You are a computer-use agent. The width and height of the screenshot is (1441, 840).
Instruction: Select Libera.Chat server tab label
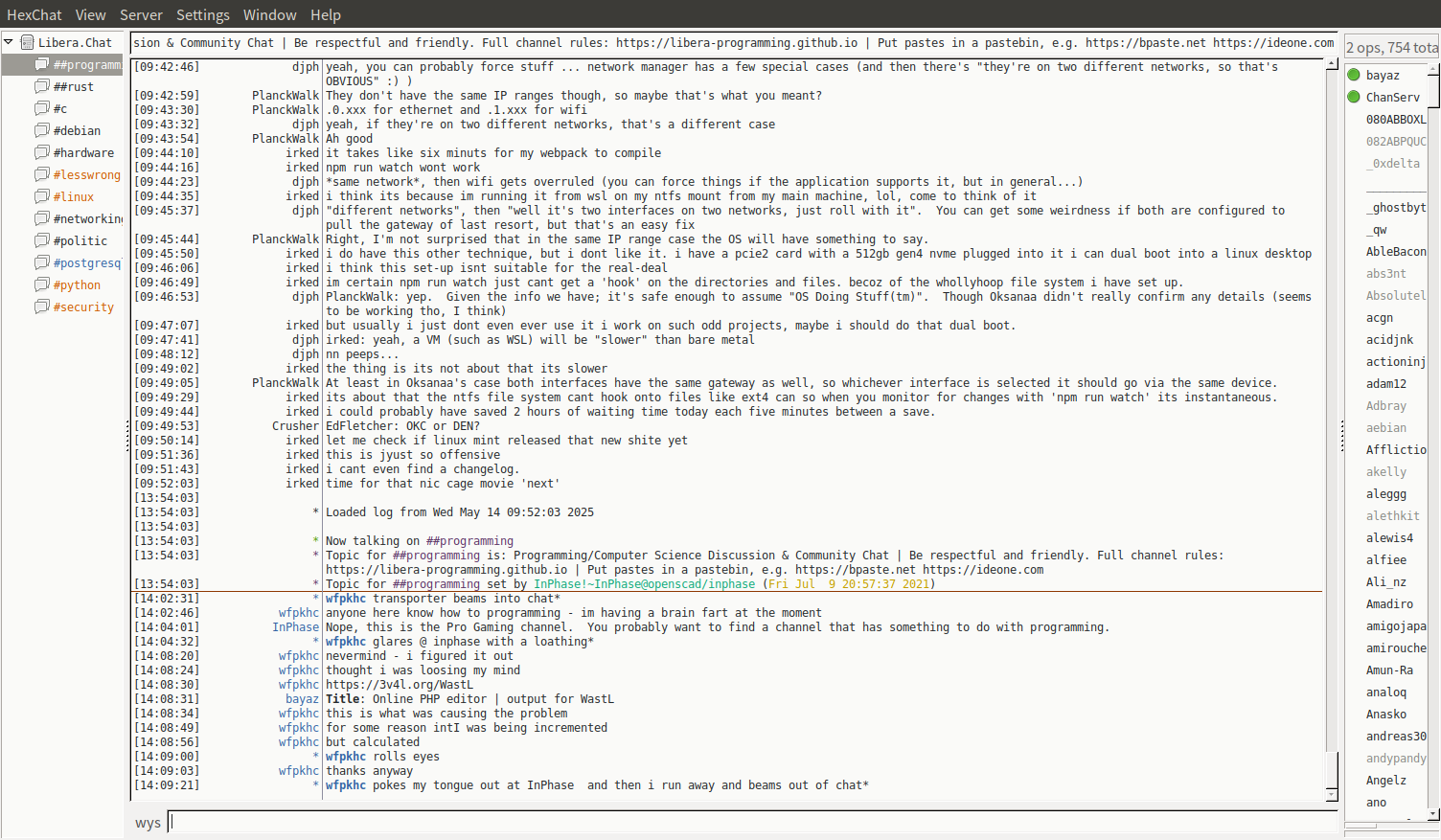[75, 42]
